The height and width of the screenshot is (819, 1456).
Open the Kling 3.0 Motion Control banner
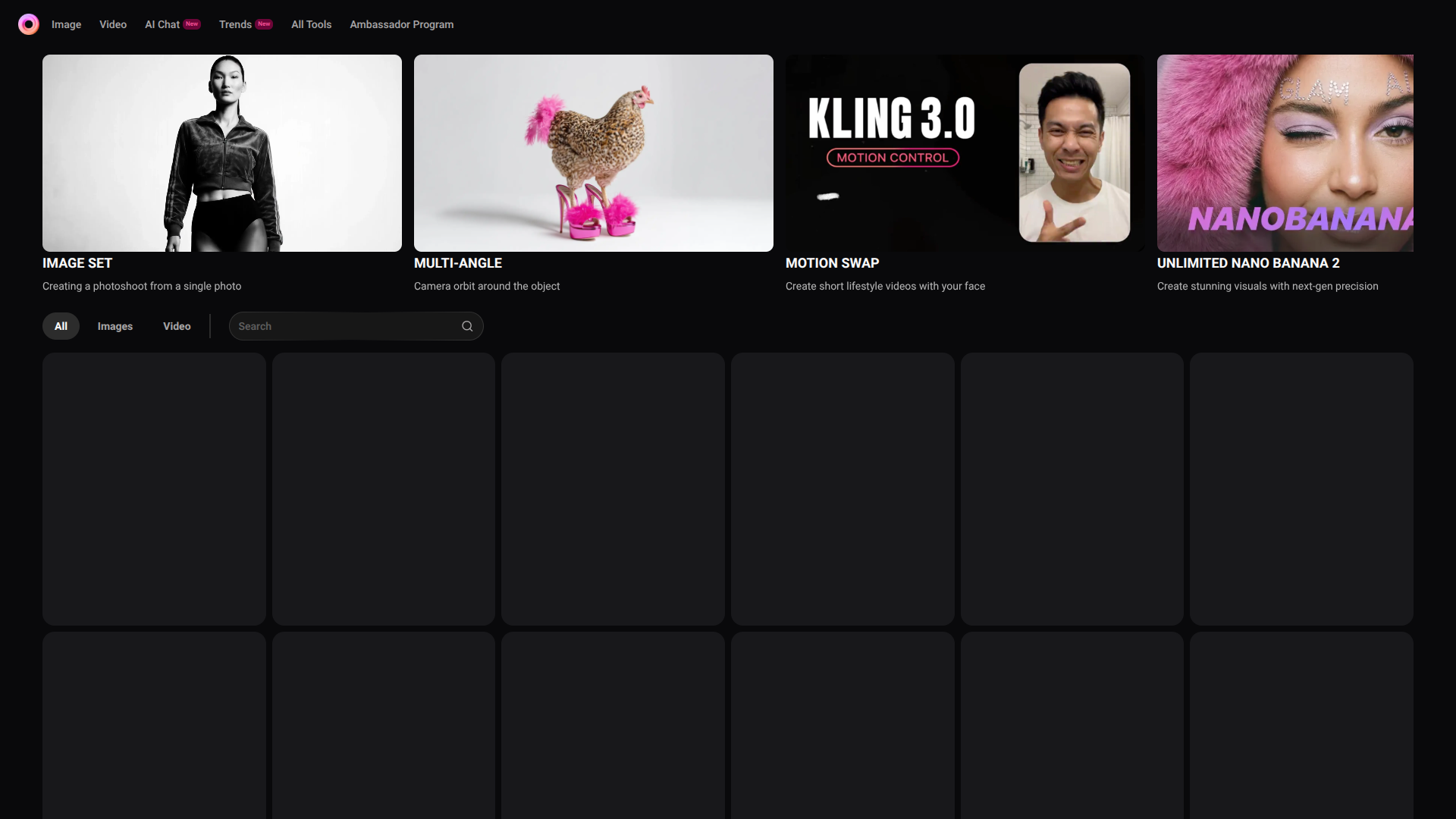pyautogui.click(x=965, y=152)
